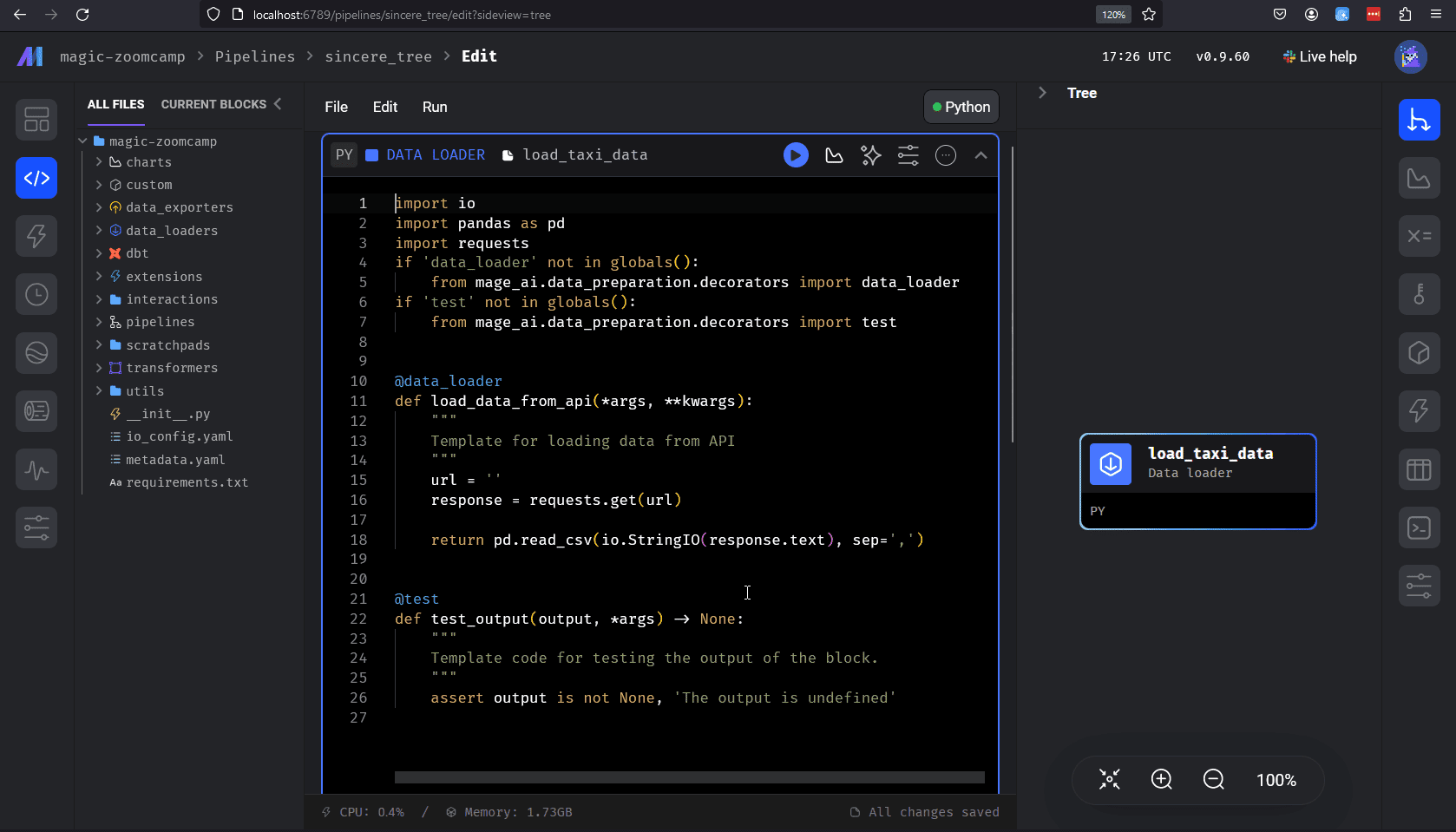Run the load_taxi_data block with play button
Image resolution: width=1456 pixels, height=832 pixels.
pos(796,155)
